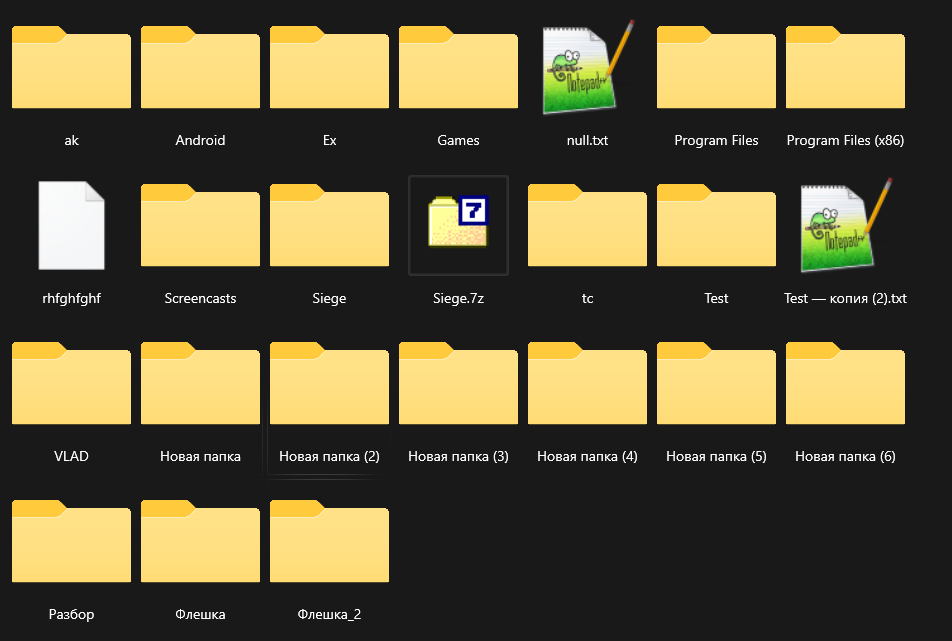Click the "Screencasts" name label

[x=200, y=299]
